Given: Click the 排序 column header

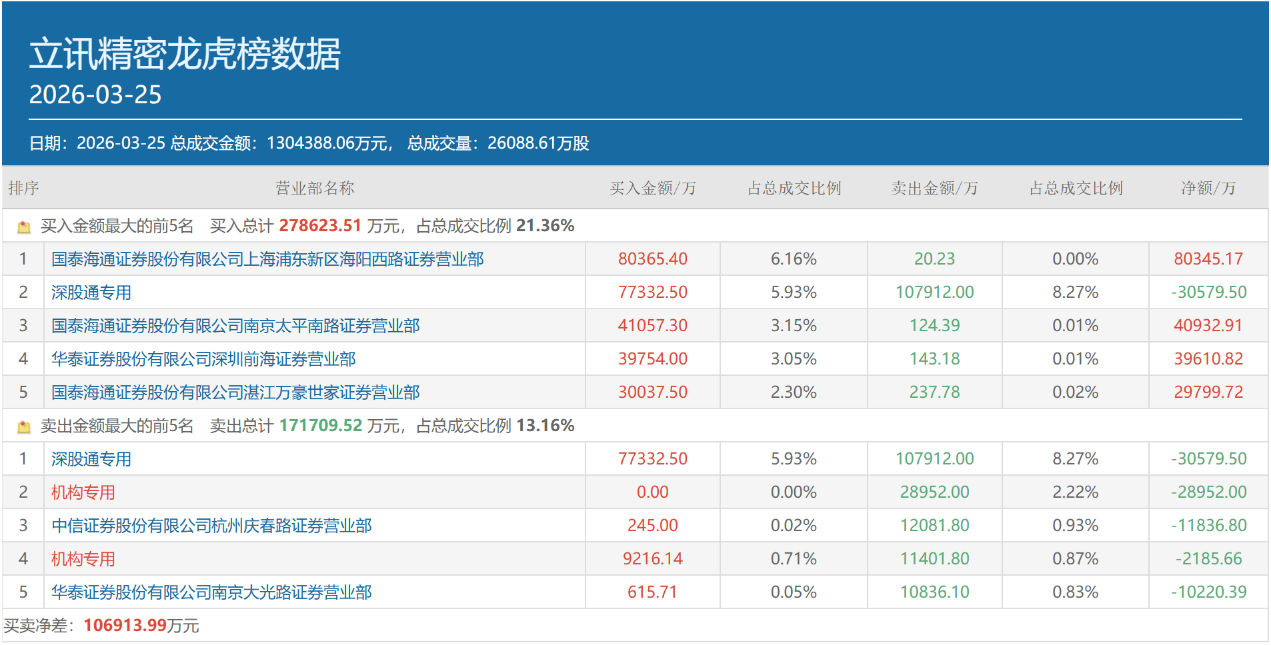Looking at the screenshot, I should tap(23, 188).
